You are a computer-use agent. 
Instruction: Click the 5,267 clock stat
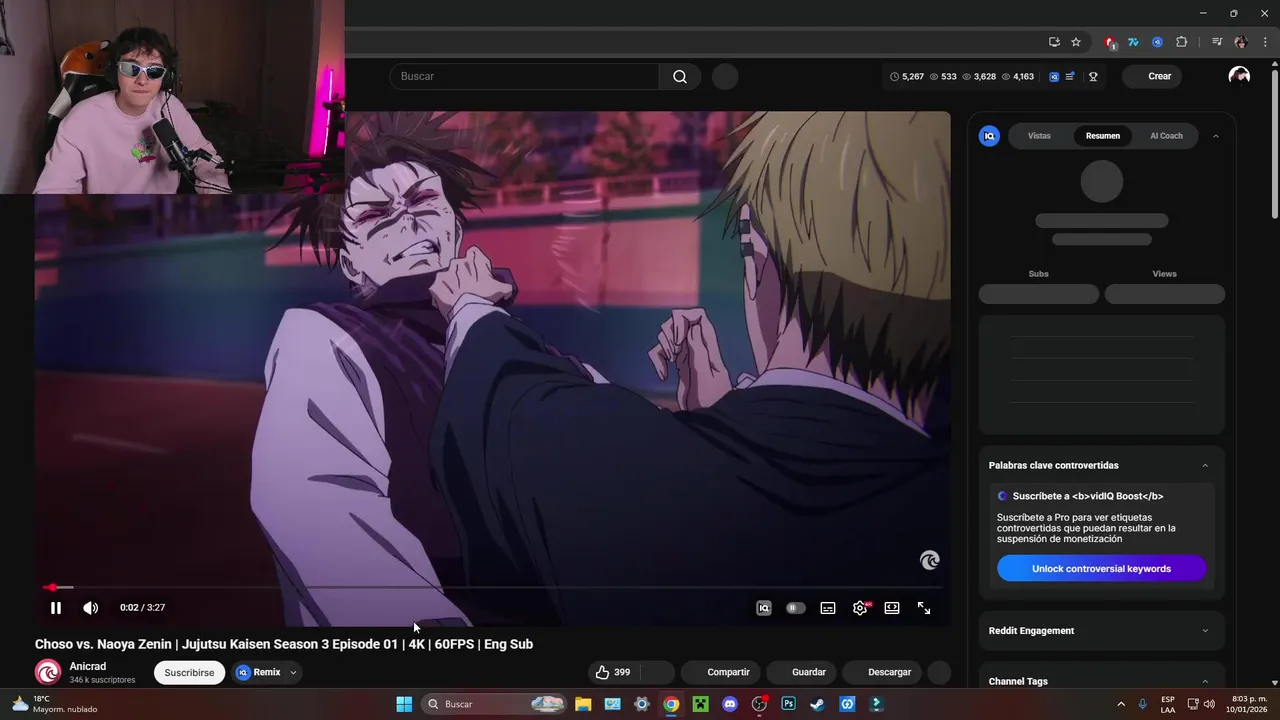pos(907,76)
